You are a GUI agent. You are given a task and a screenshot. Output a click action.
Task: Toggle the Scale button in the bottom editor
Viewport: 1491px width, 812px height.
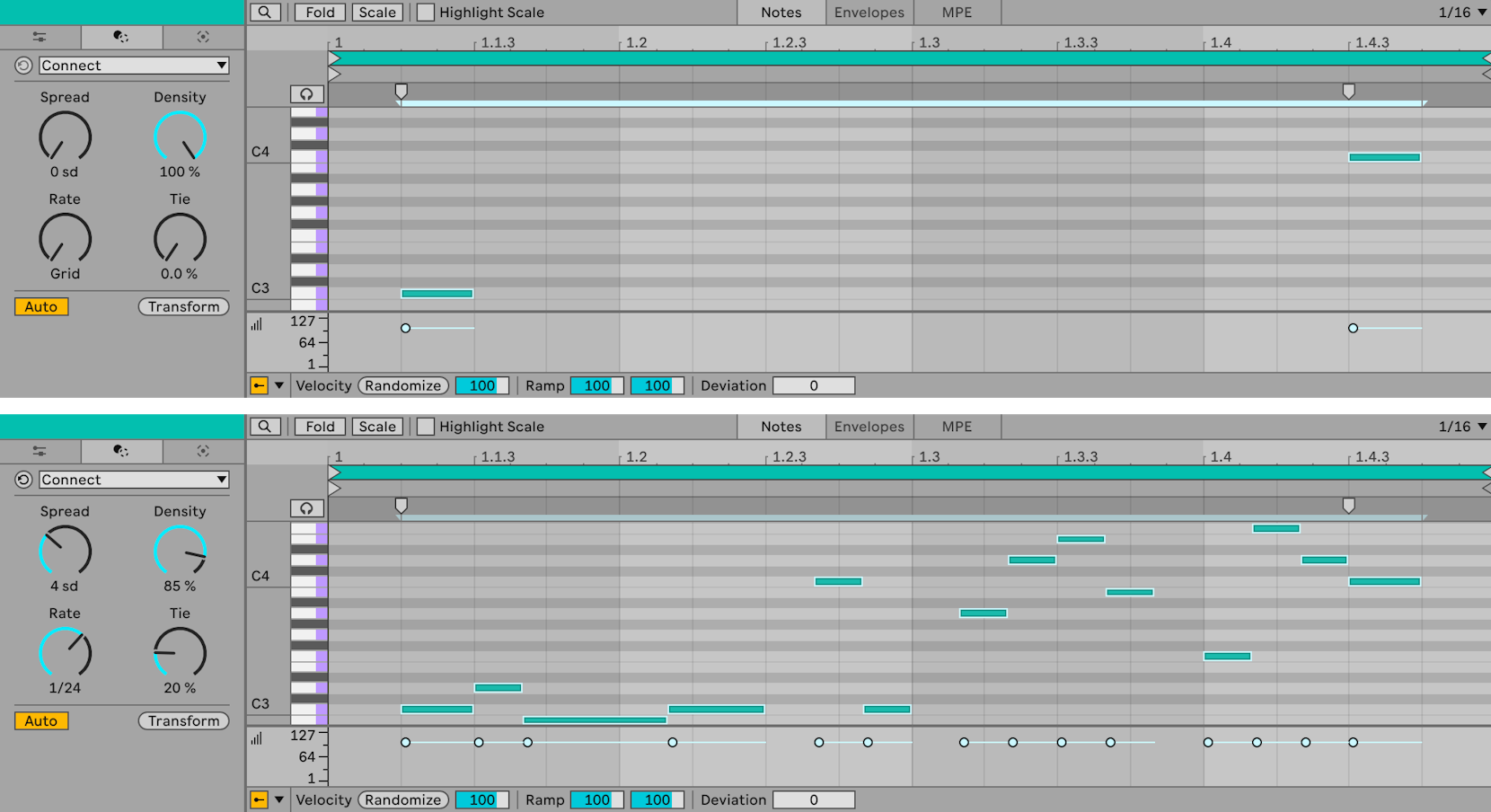pyautogui.click(x=376, y=426)
